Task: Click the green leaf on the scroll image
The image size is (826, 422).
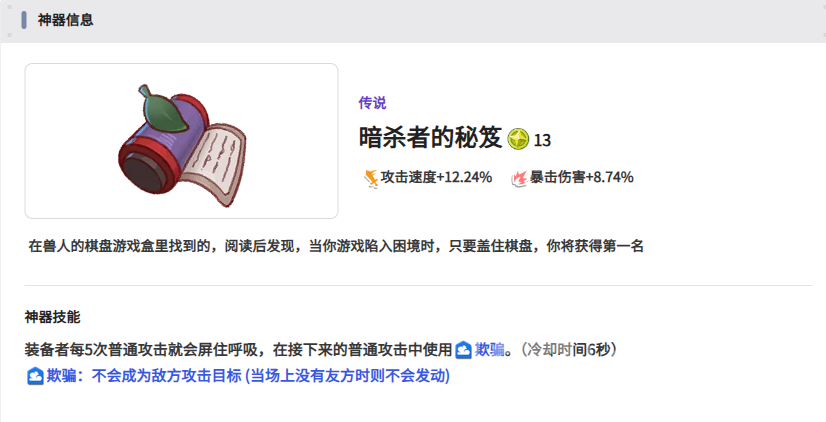Action: point(163,107)
